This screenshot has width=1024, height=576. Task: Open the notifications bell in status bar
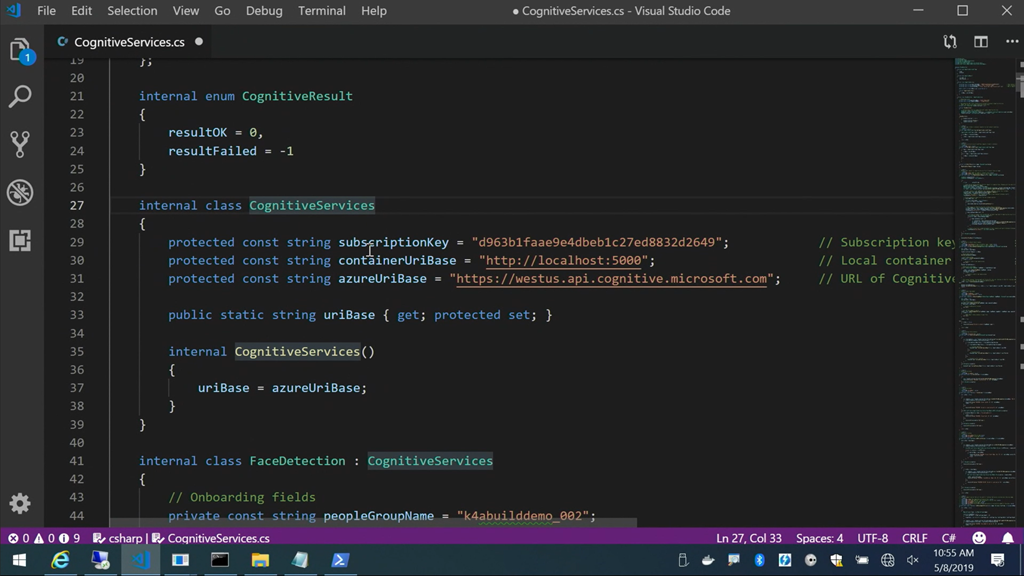click(x=1006, y=538)
